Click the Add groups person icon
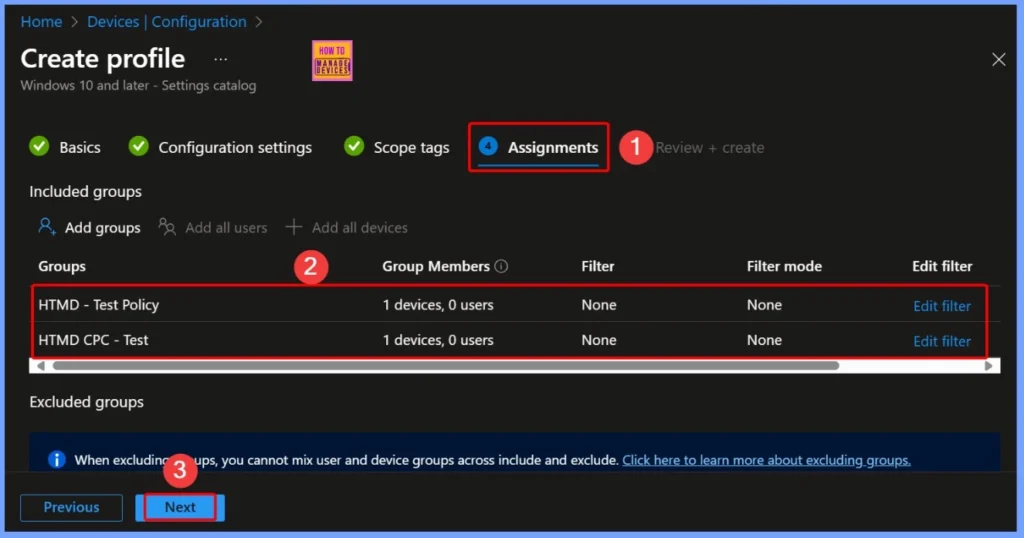 pos(46,227)
